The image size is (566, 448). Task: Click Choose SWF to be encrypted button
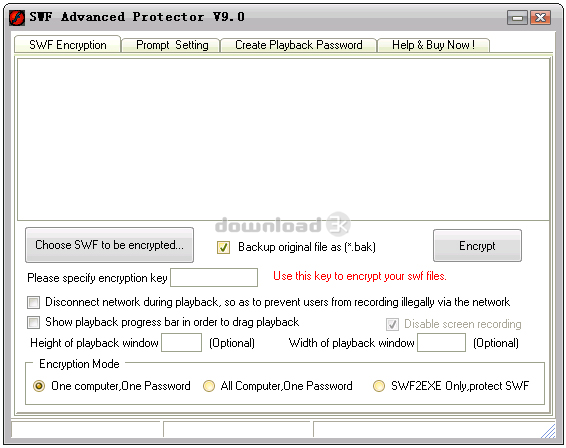109,245
